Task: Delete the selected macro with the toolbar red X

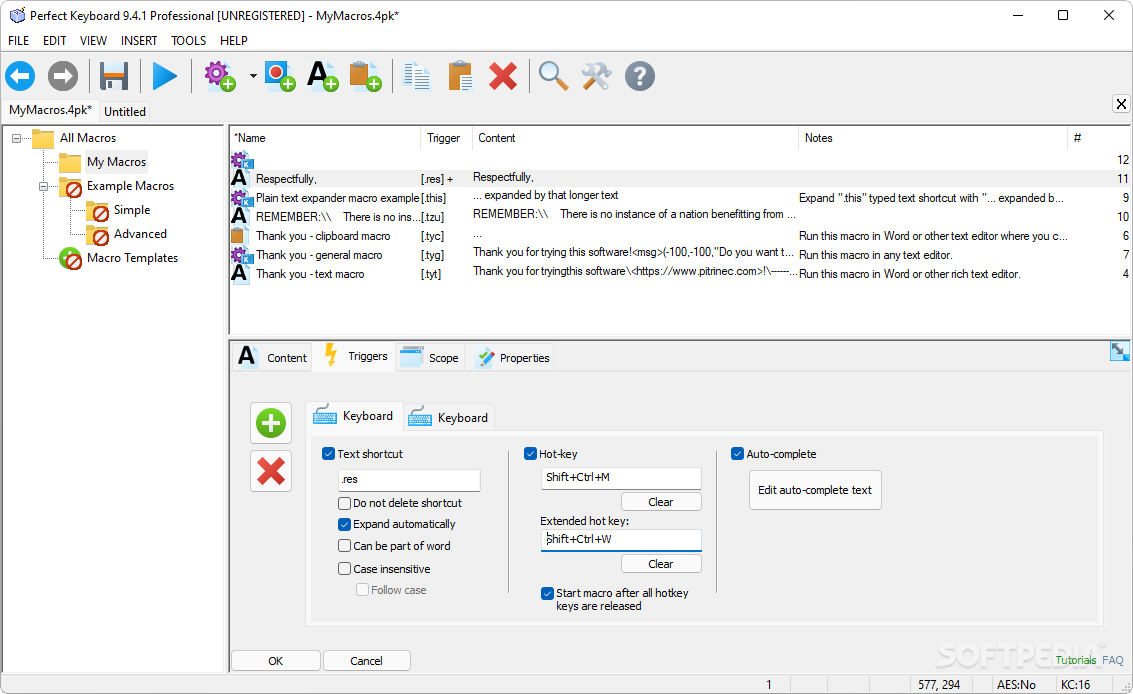Action: 503,76
